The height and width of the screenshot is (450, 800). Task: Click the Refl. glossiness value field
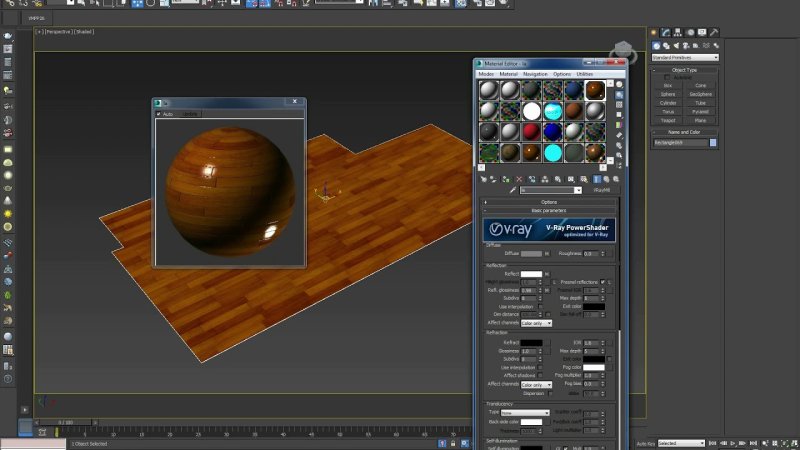click(x=528, y=290)
